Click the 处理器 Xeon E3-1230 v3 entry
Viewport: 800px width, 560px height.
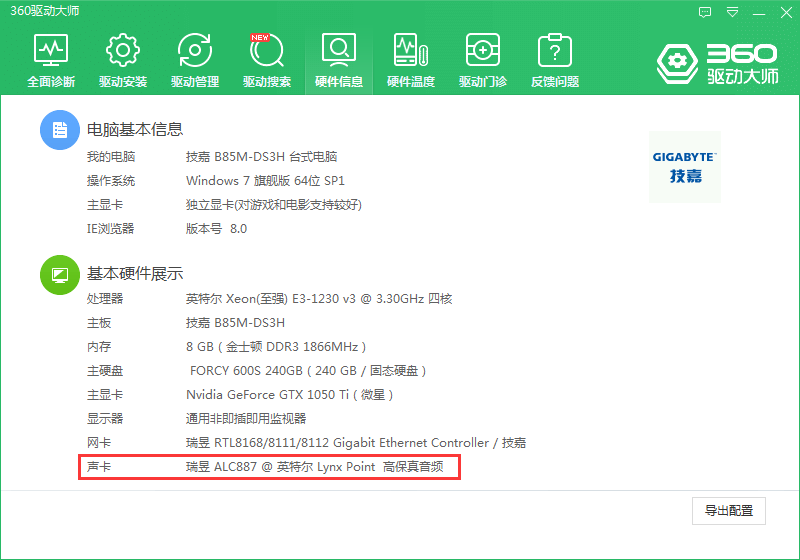pos(319,299)
